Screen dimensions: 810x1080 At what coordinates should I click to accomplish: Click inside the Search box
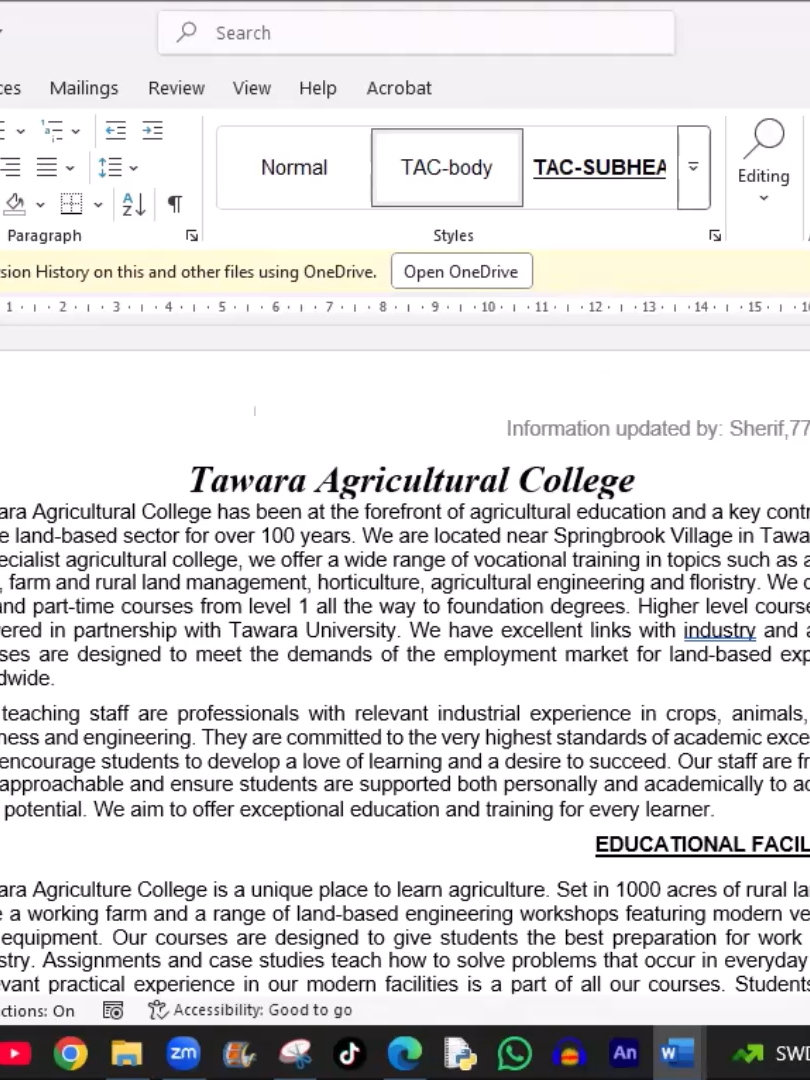416,33
